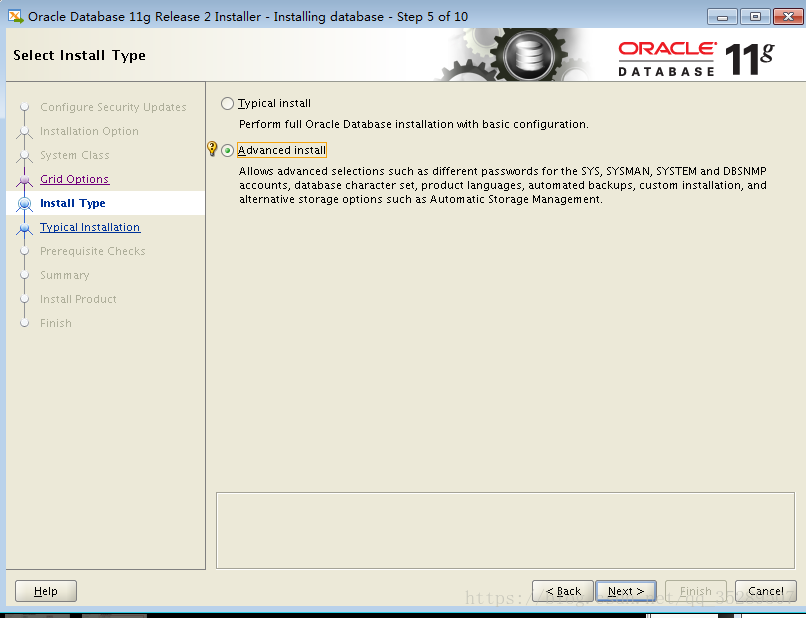
Task: Click the Prerequisite Checks step label
Action: click(x=93, y=251)
